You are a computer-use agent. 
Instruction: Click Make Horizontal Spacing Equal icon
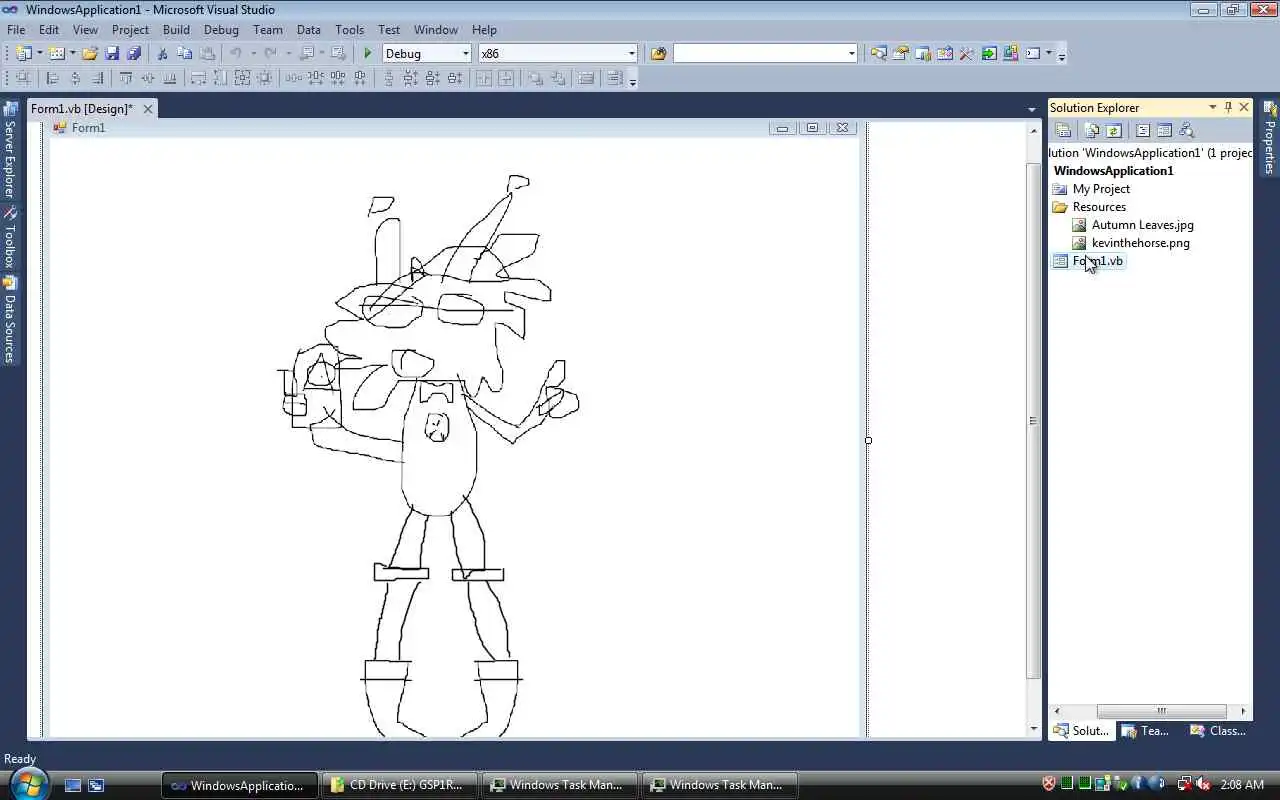click(294, 78)
